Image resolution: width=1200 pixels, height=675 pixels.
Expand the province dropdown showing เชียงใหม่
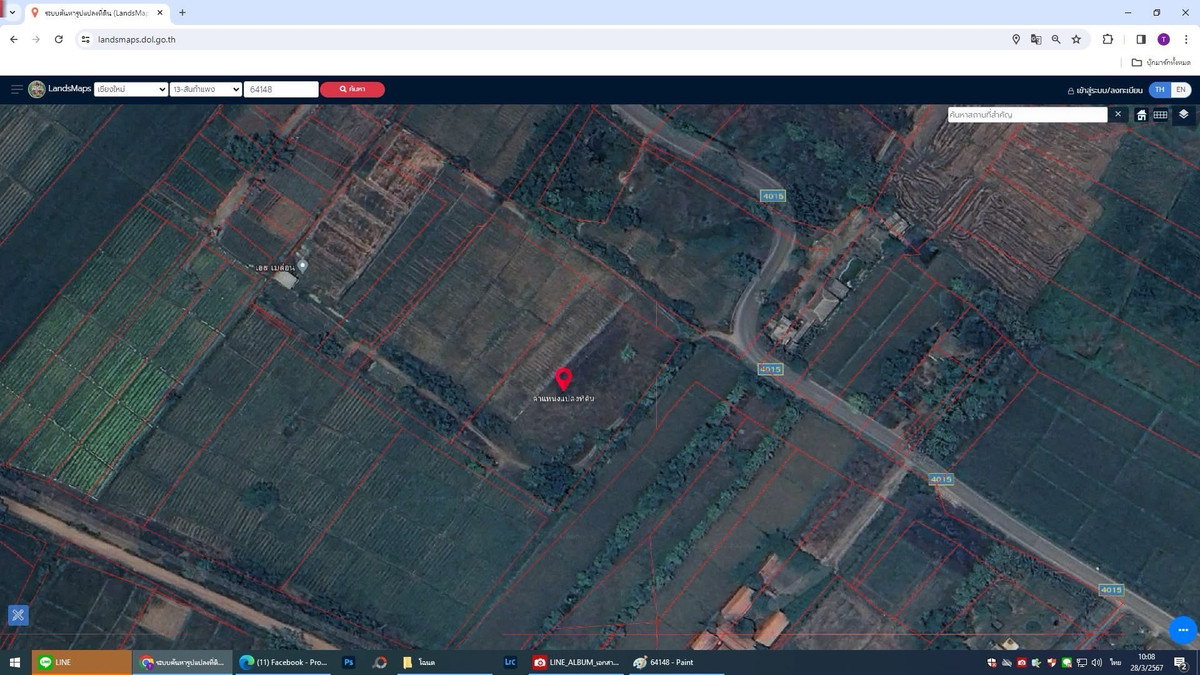pos(130,89)
